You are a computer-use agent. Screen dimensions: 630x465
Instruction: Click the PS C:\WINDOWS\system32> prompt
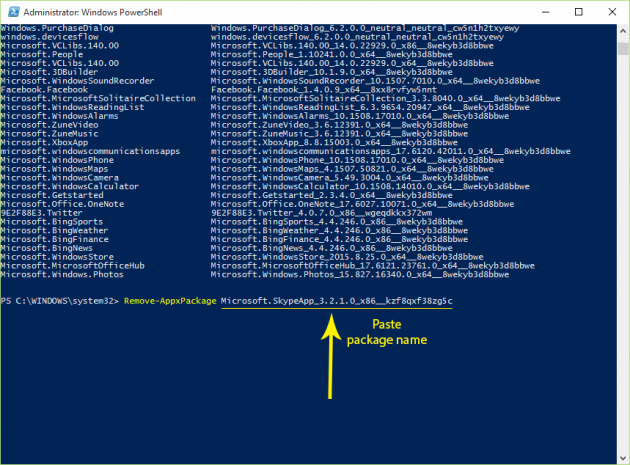59,301
